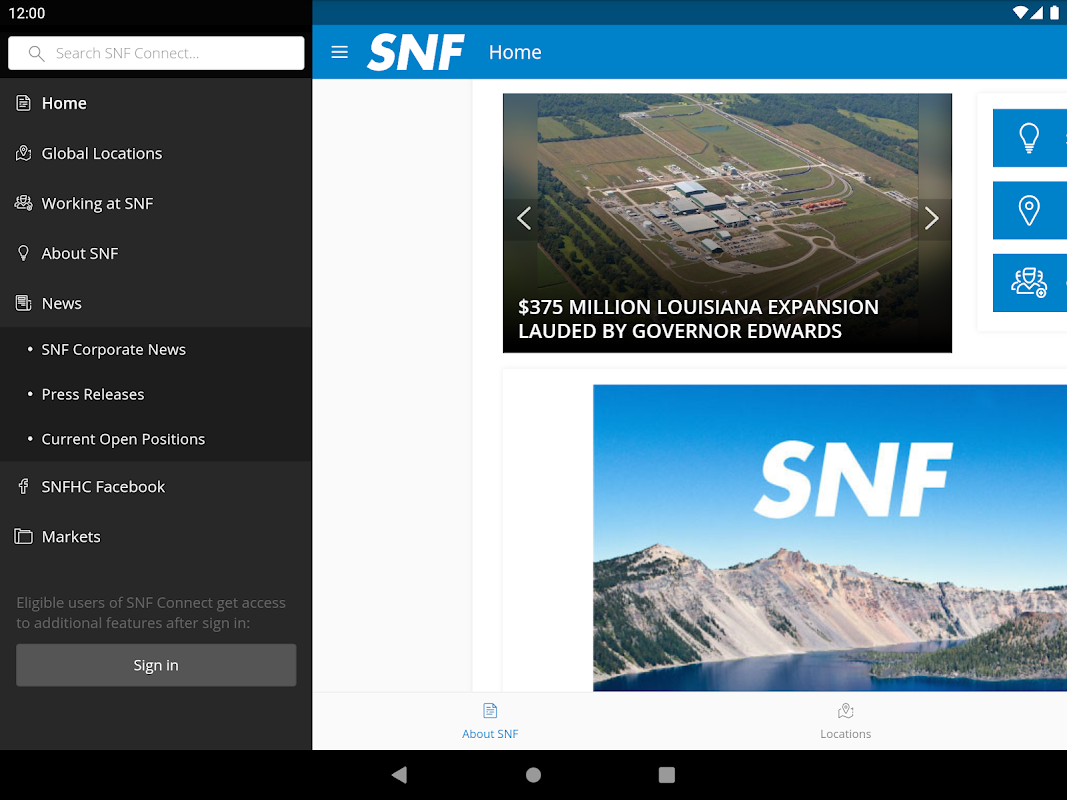Tap the SNF logo in header
1067x800 pixels.
coord(416,52)
